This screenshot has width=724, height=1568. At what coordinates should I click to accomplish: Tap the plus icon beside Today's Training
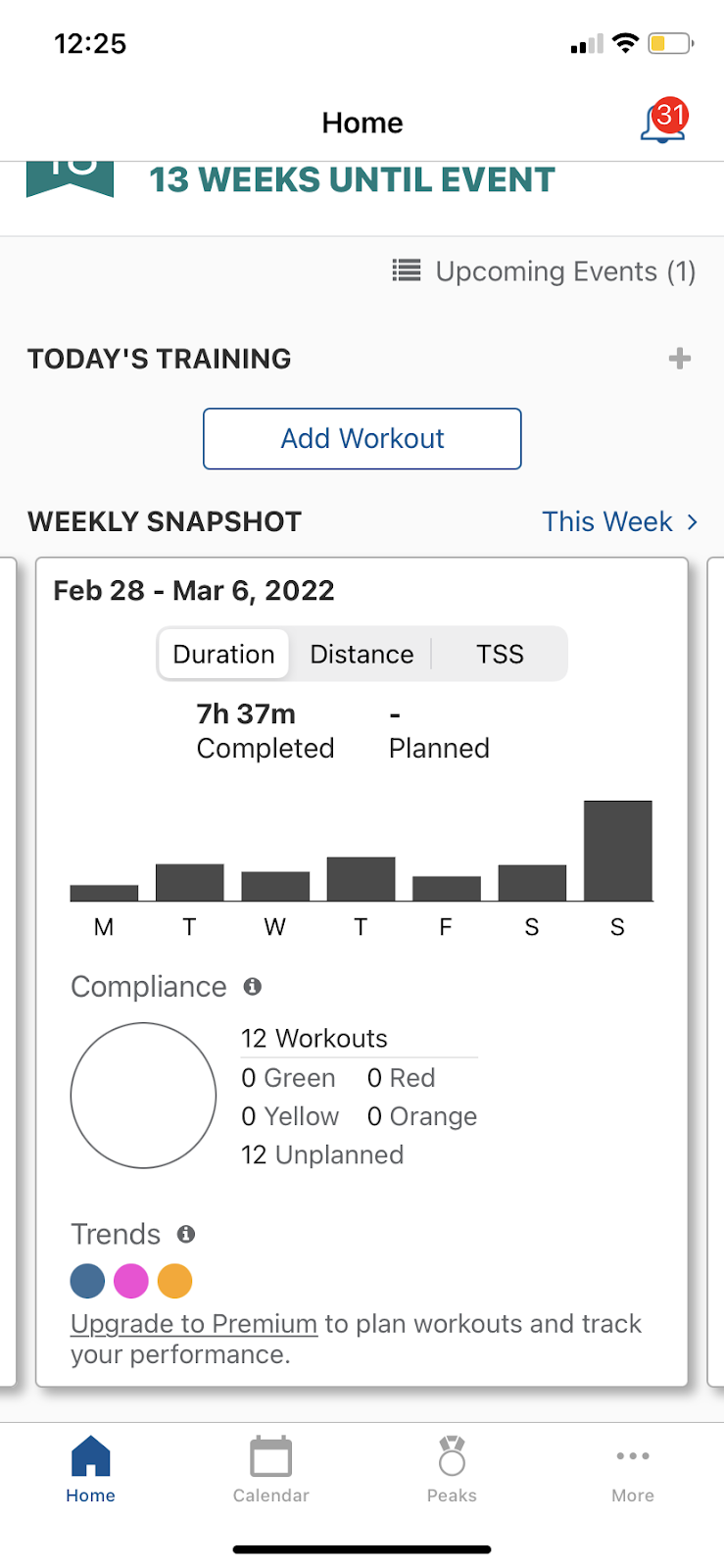[680, 359]
